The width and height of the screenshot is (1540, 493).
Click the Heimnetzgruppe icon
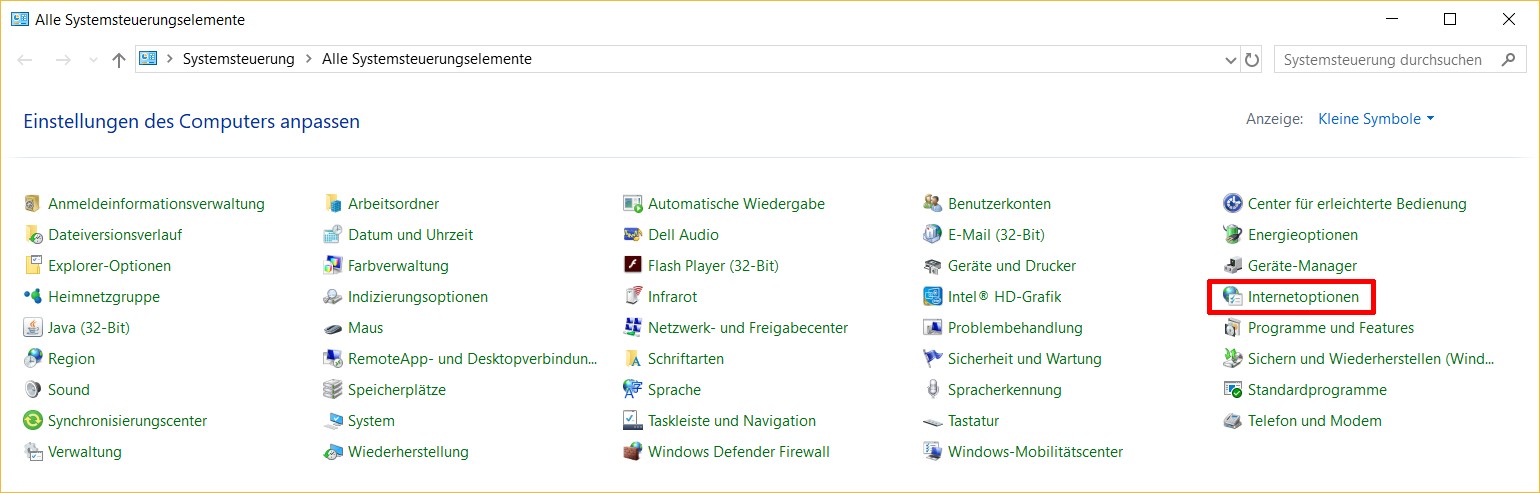point(33,297)
